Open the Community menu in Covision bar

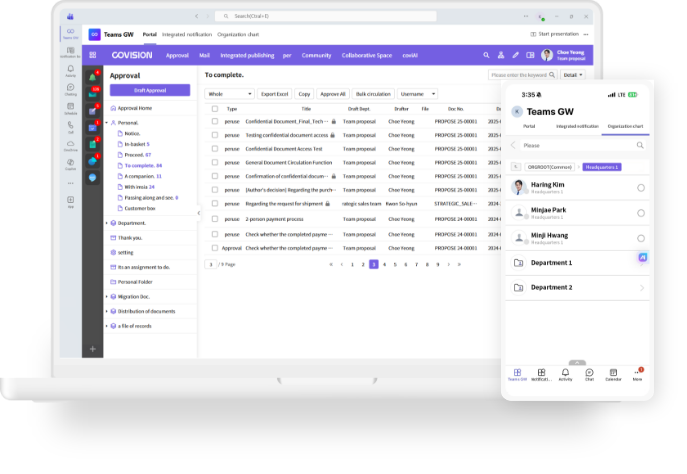coord(316,55)
